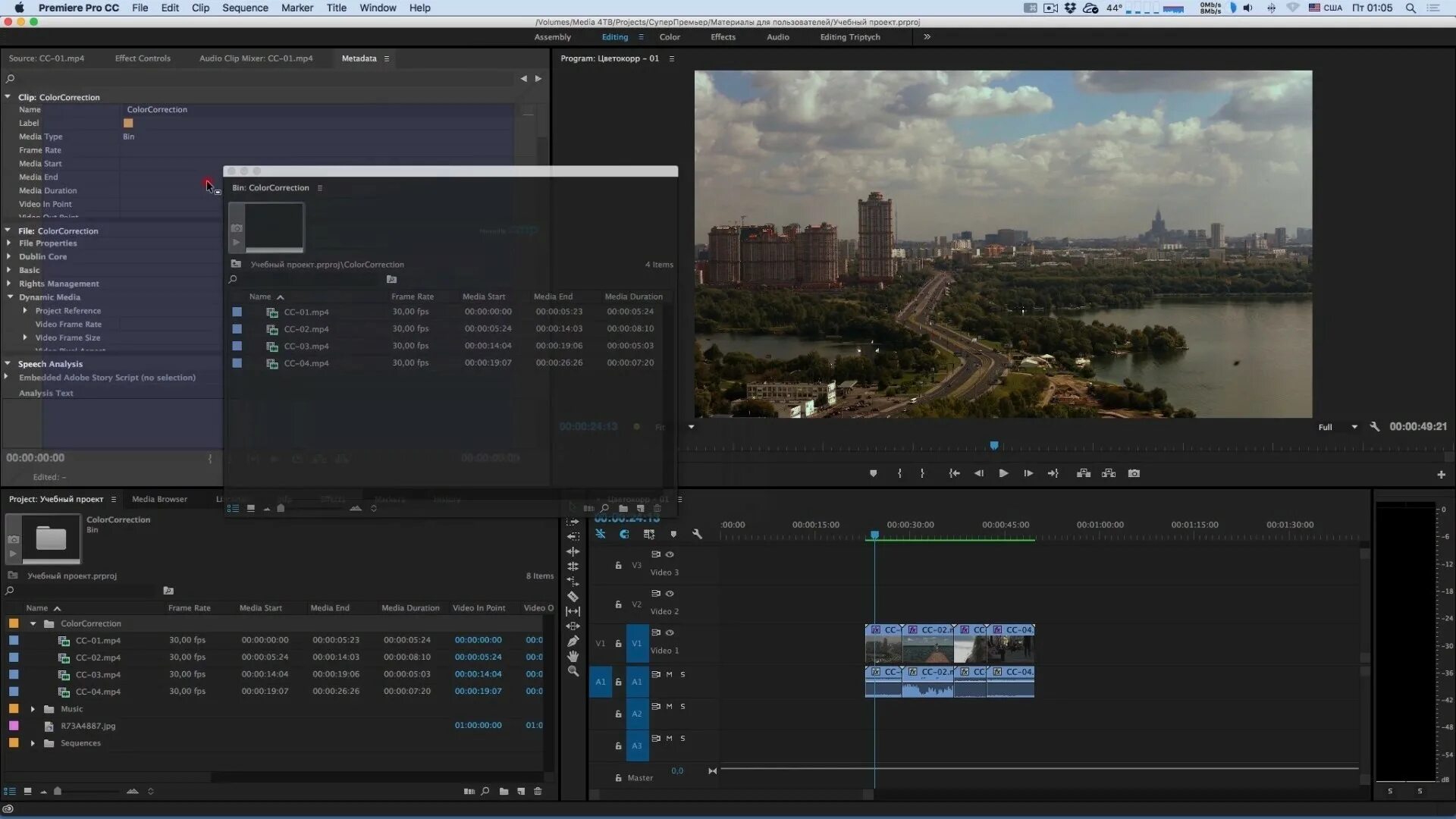Image resolution: width=1456 pixels, height=819 pixels.
Task: Toggle Snap in the timeline
Action: point(624,534)
